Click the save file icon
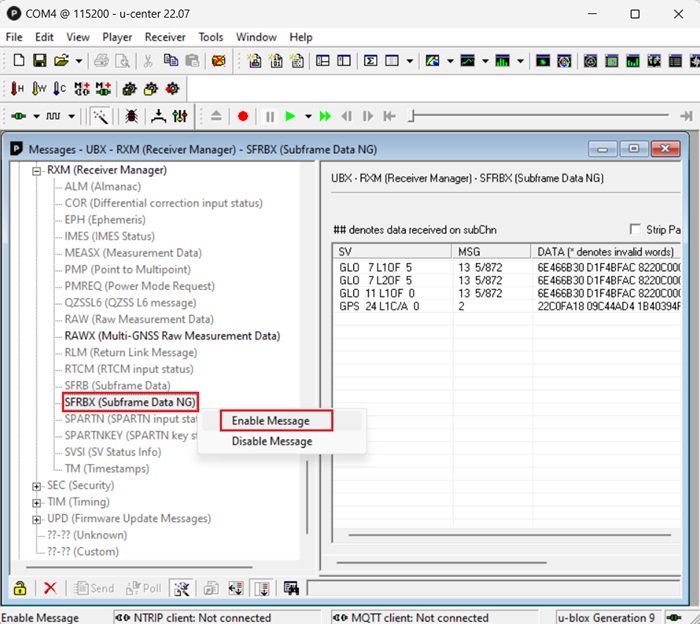700x624 pixels. coord(41,62)
